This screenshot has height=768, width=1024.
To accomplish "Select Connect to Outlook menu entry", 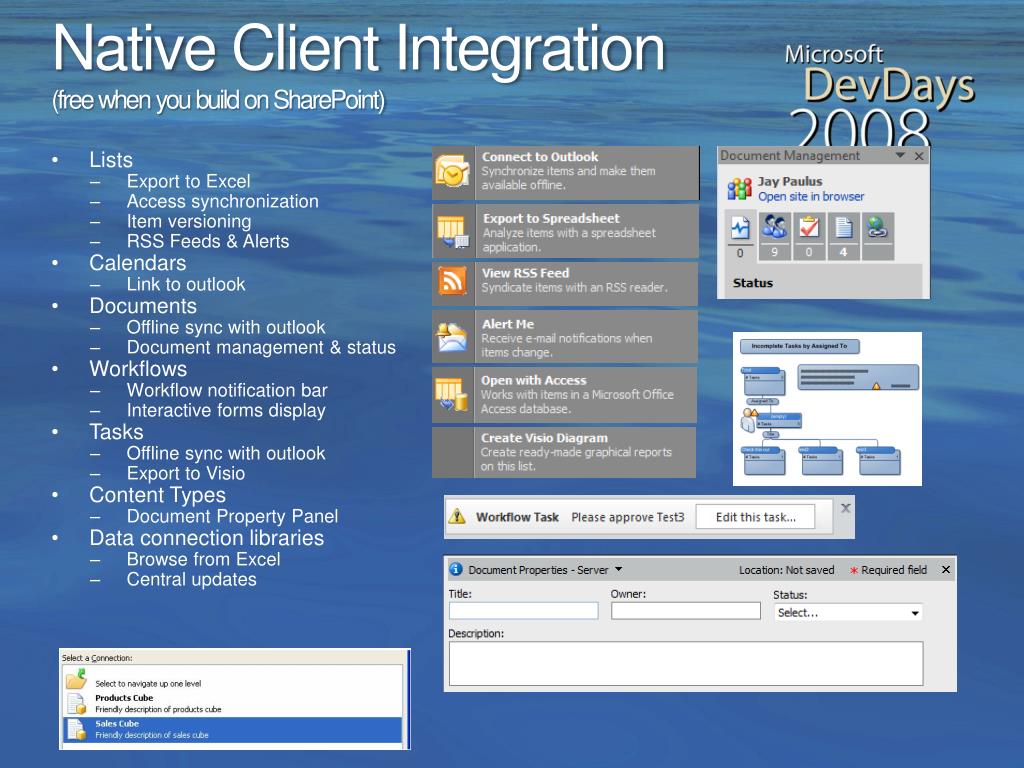I will [566, 172].
